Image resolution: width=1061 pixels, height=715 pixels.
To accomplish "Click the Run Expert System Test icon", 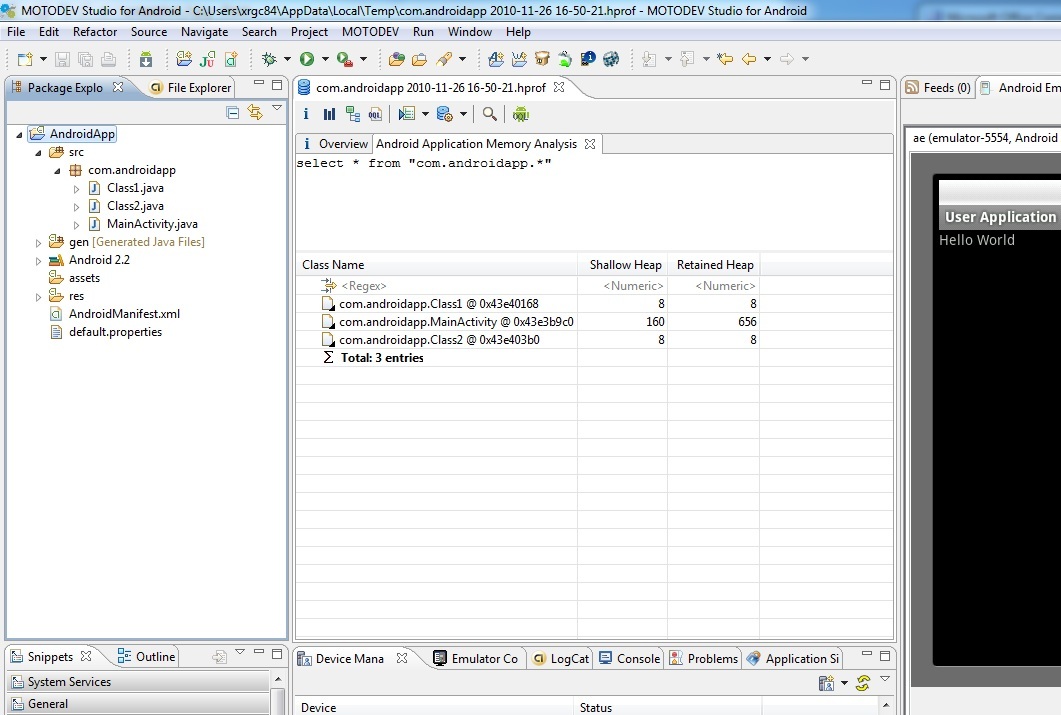I will (x=407, y=114).
